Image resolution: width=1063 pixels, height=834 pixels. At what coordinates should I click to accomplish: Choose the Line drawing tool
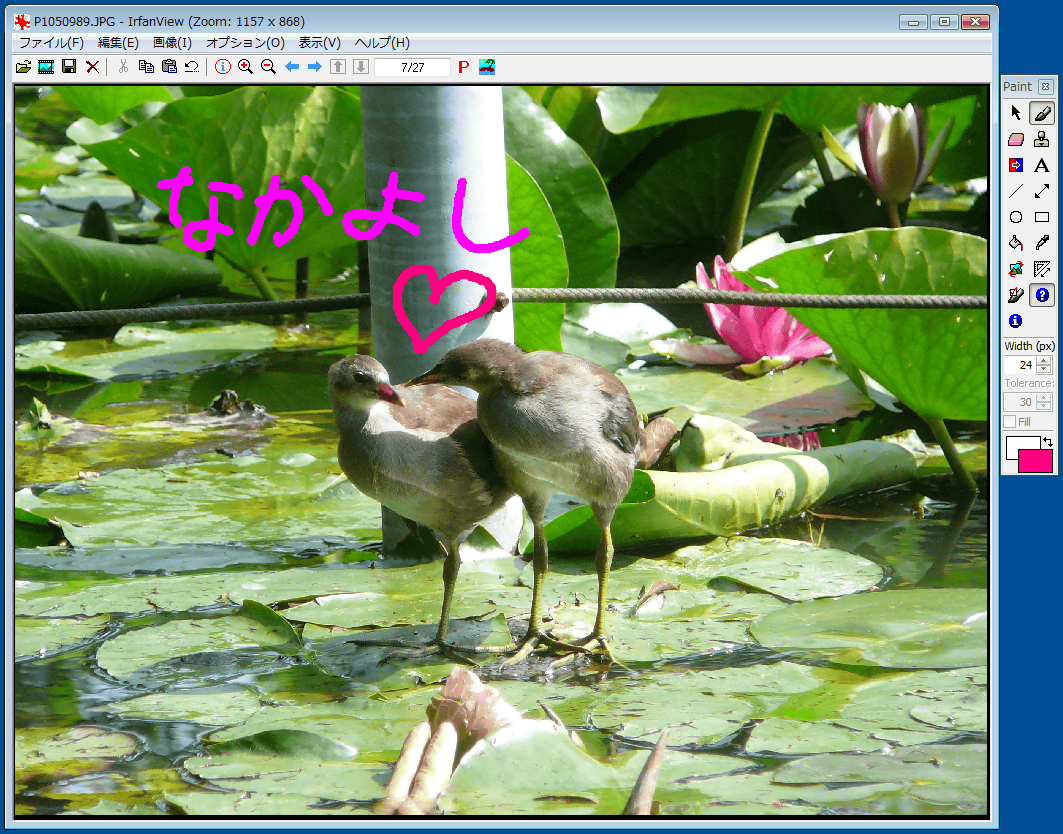tap(1016, 191)
